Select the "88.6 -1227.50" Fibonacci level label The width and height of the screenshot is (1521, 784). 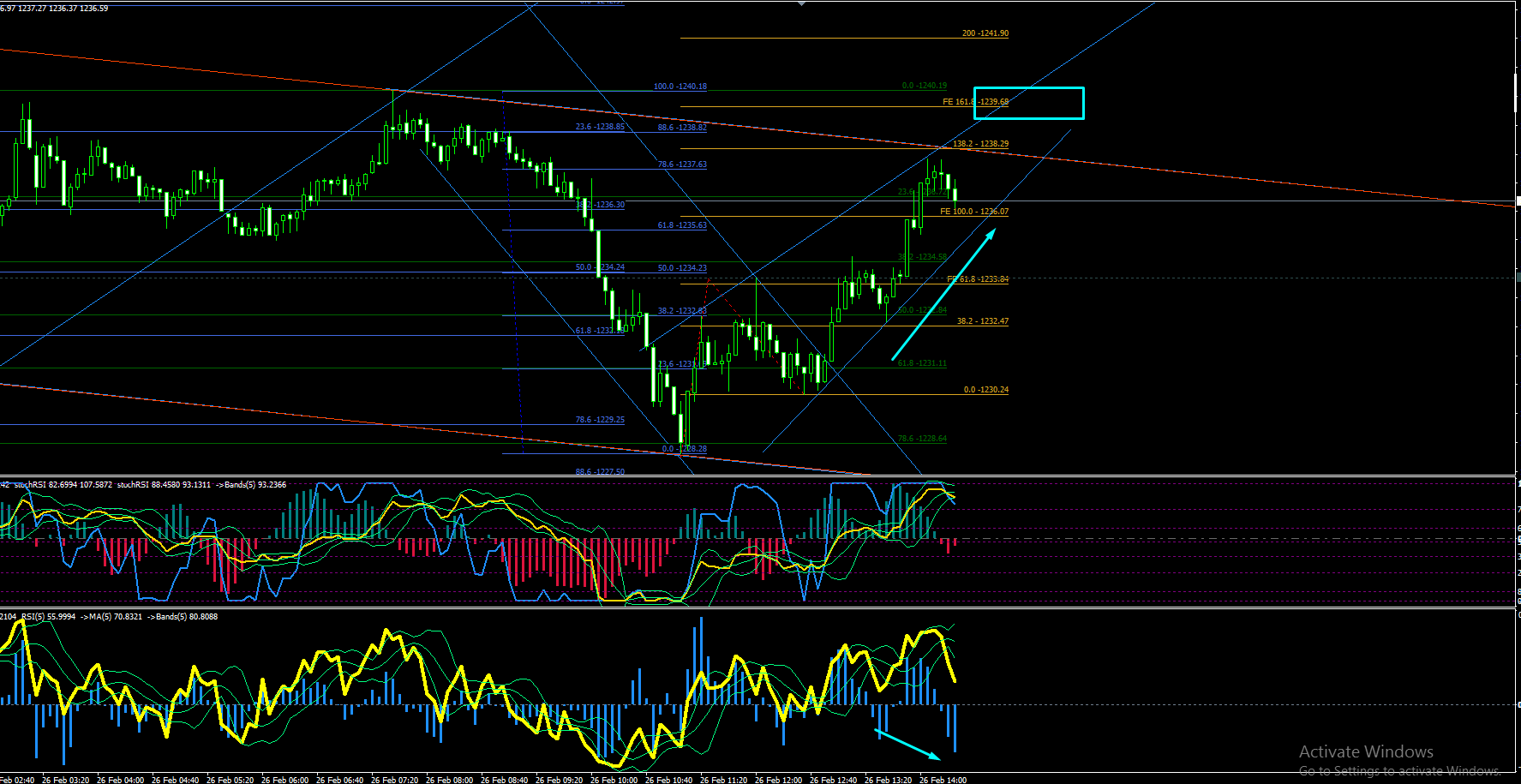point(600,472)
